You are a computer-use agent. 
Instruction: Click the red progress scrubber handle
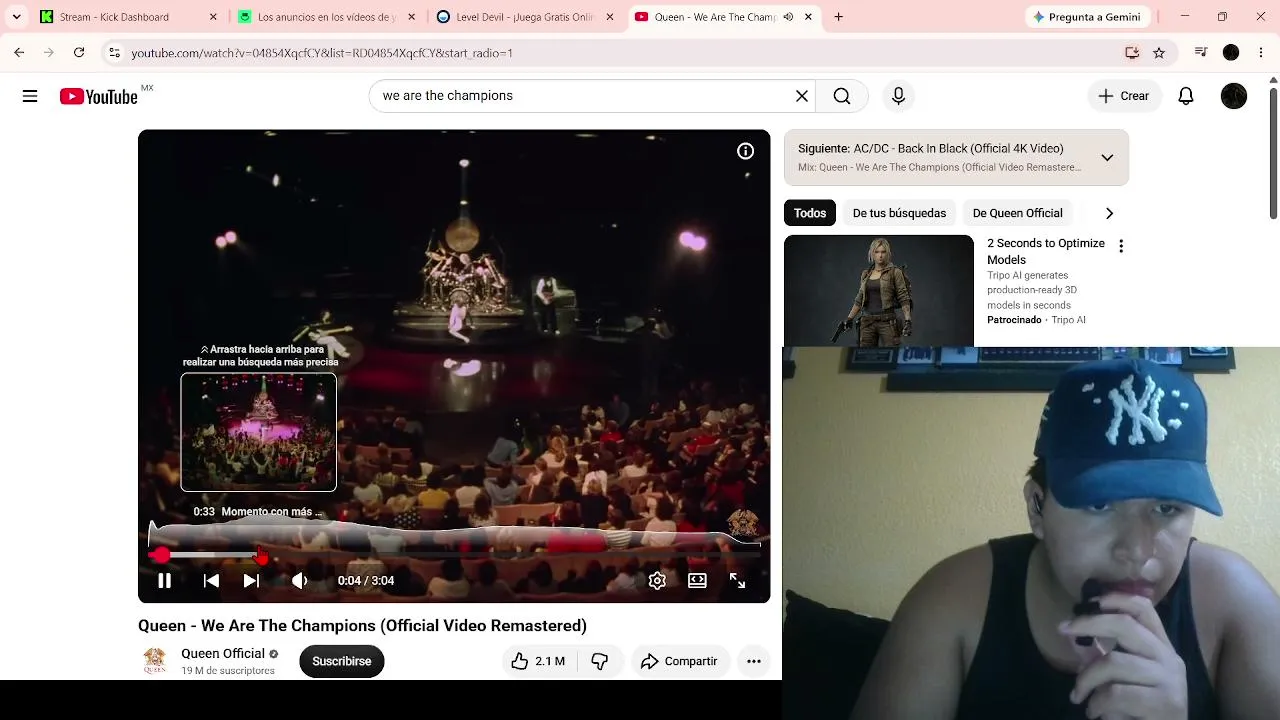click(x=161, y=554)
